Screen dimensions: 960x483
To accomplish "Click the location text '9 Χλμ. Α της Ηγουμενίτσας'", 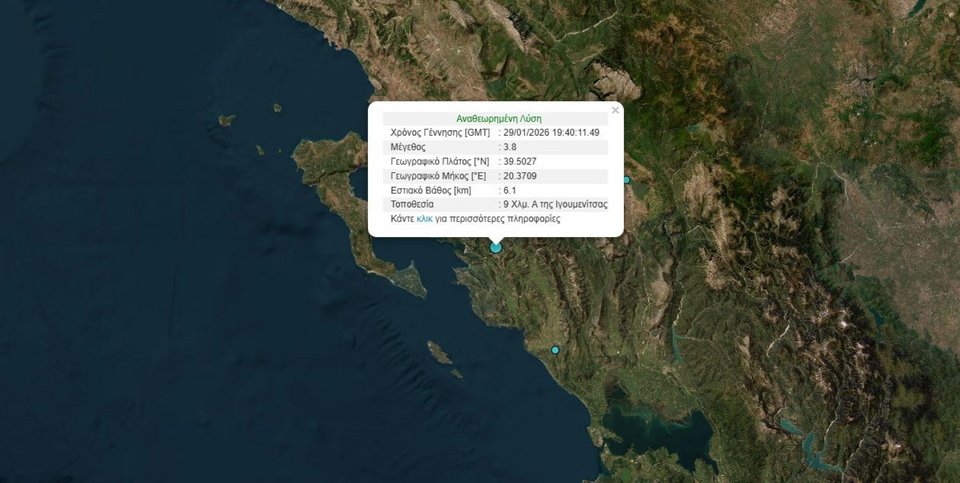I will coord(555,204).
